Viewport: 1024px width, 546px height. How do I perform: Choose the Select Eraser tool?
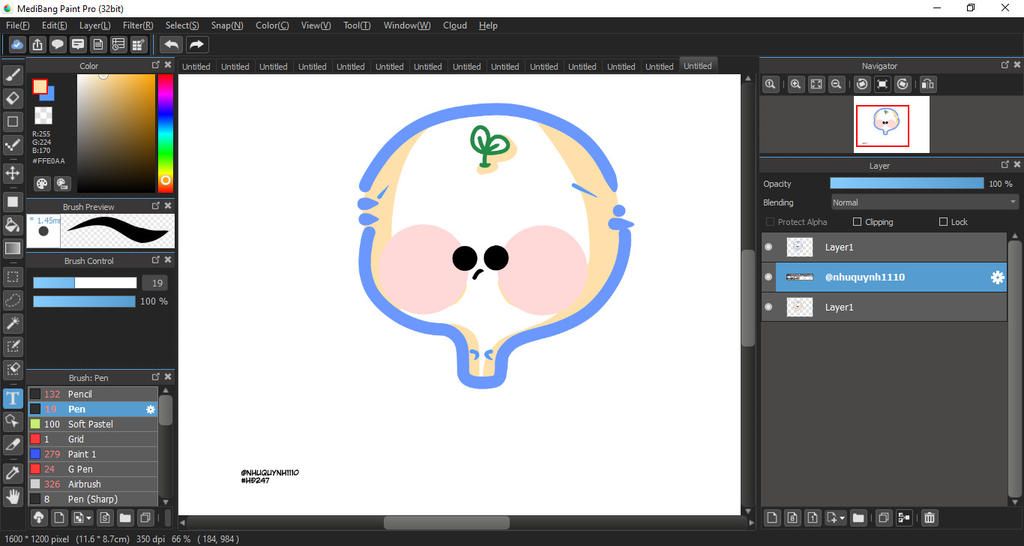13,369
